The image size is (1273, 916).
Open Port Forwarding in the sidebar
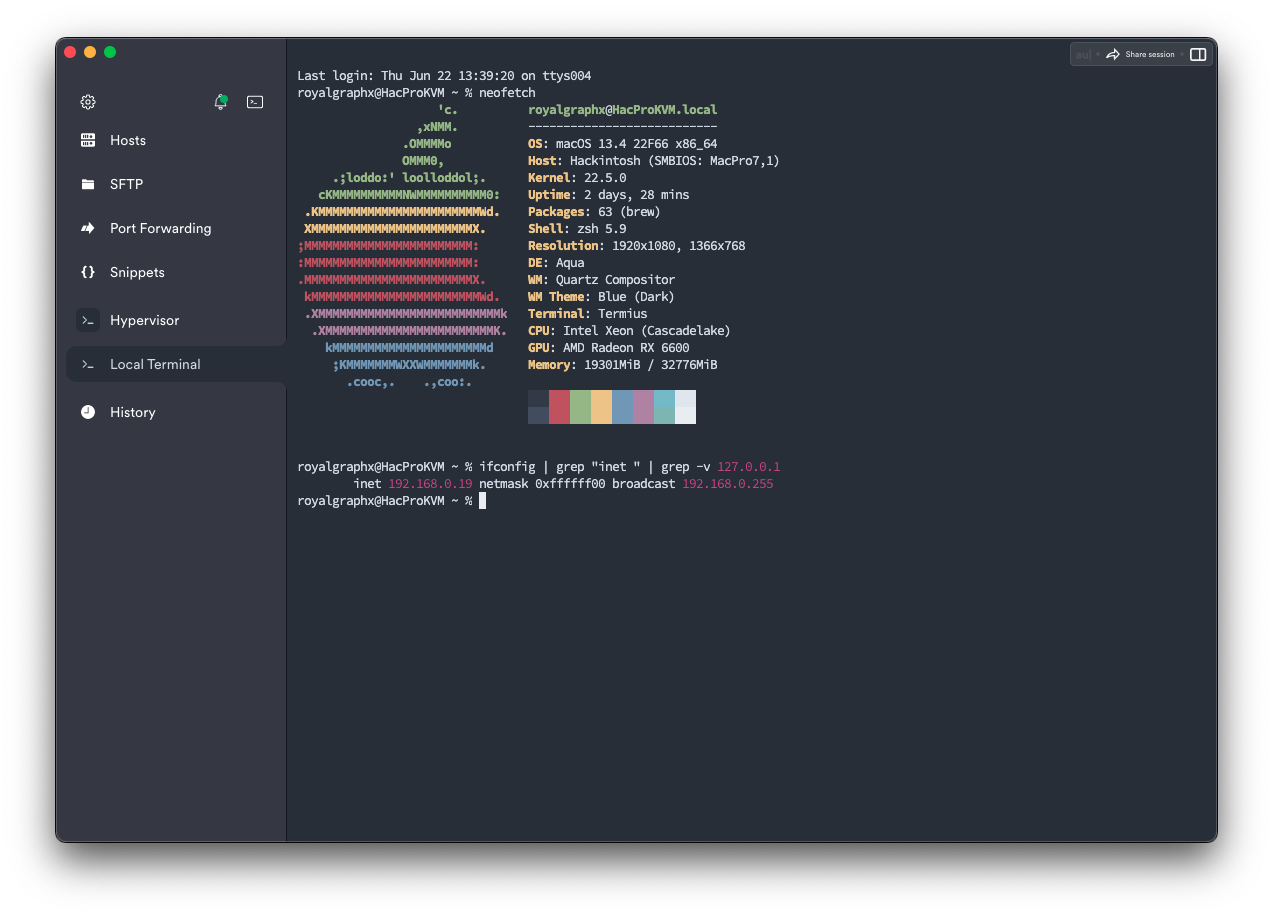(x=160, y=228)
